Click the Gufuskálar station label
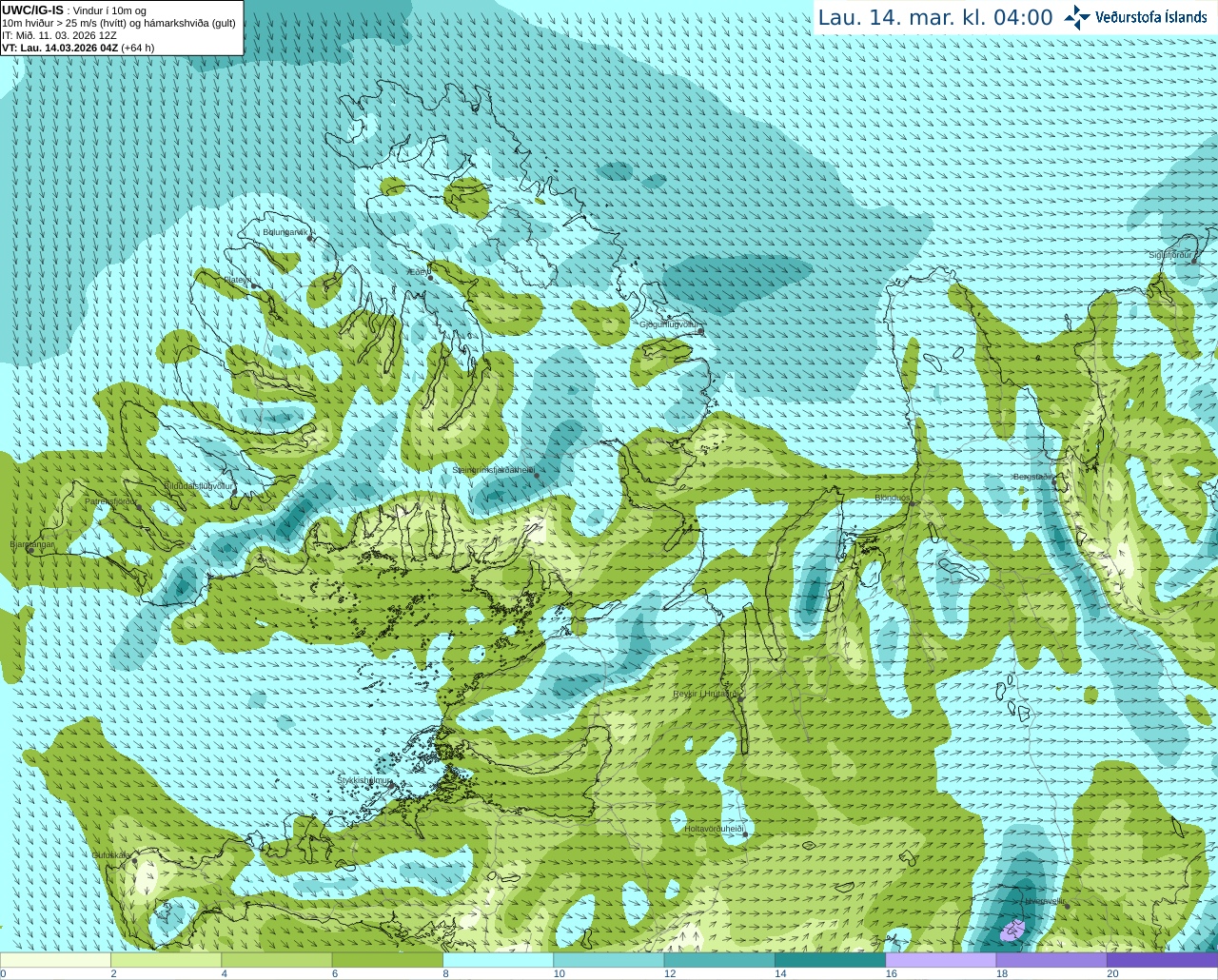 tap(111, 854)
